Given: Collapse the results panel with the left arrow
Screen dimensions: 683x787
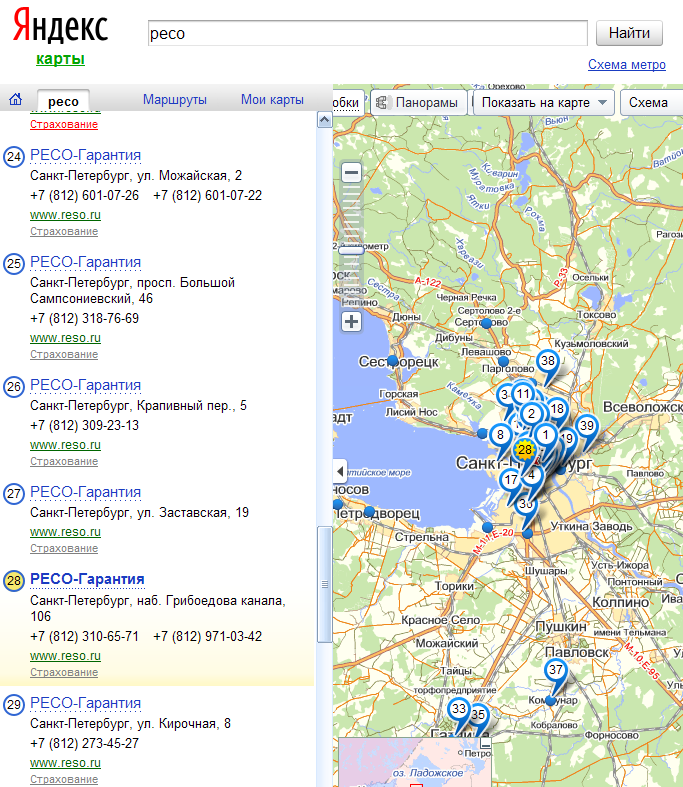Looking at the screenshot, I should pos(340,471).
